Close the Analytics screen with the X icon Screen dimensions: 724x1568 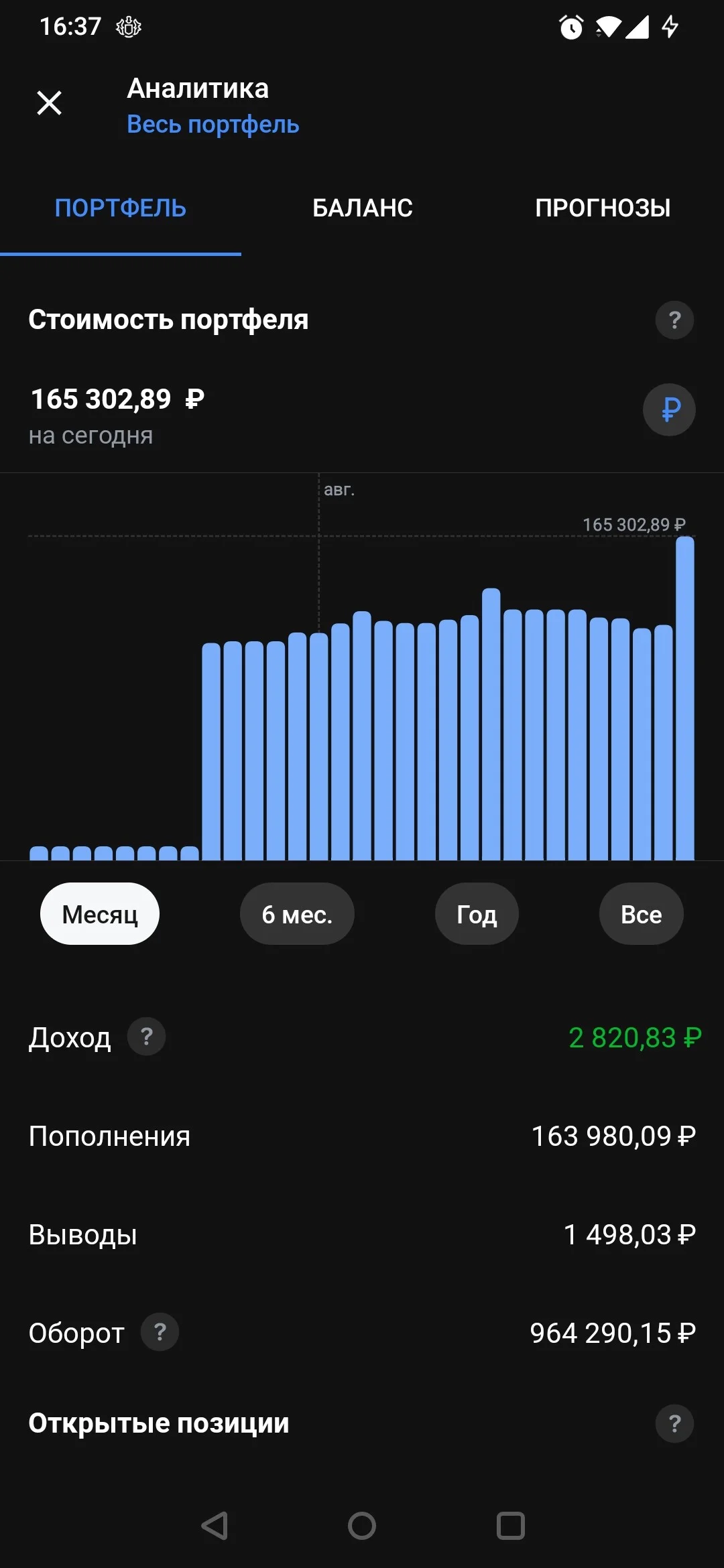click(x=49, y=103)
